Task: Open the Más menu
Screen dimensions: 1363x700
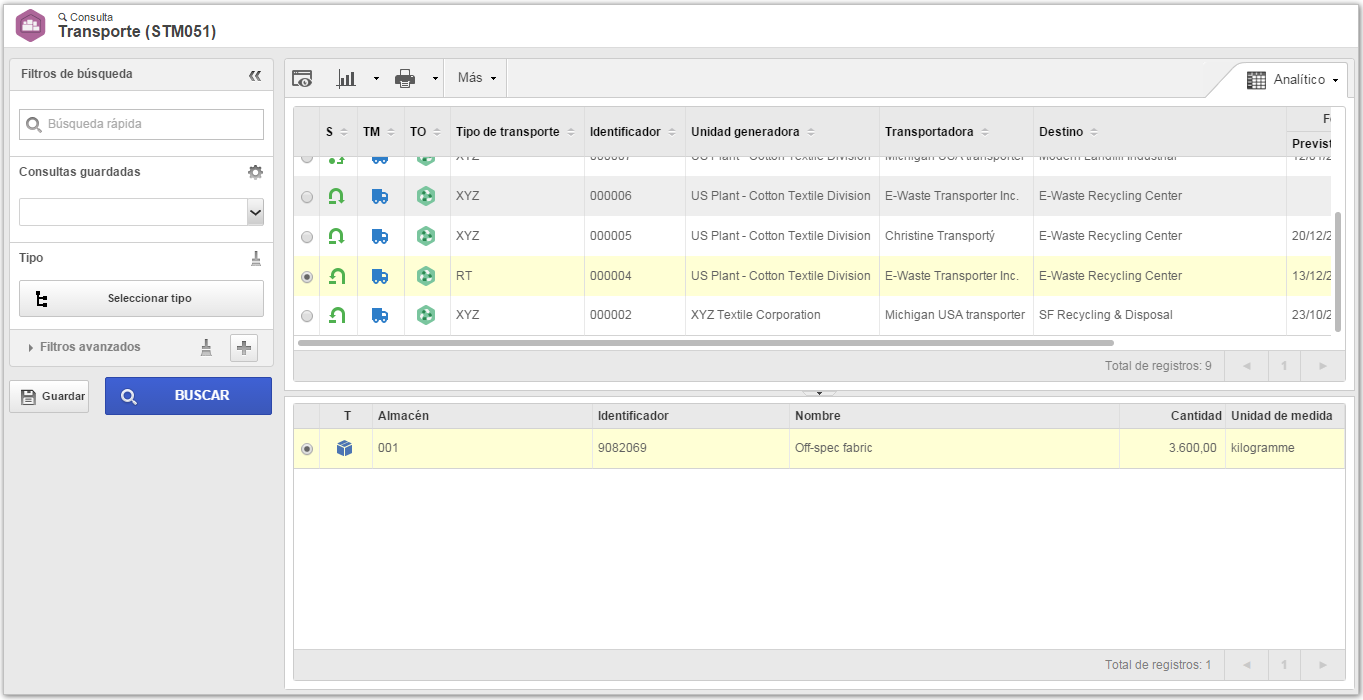Action: pos(477,78)
